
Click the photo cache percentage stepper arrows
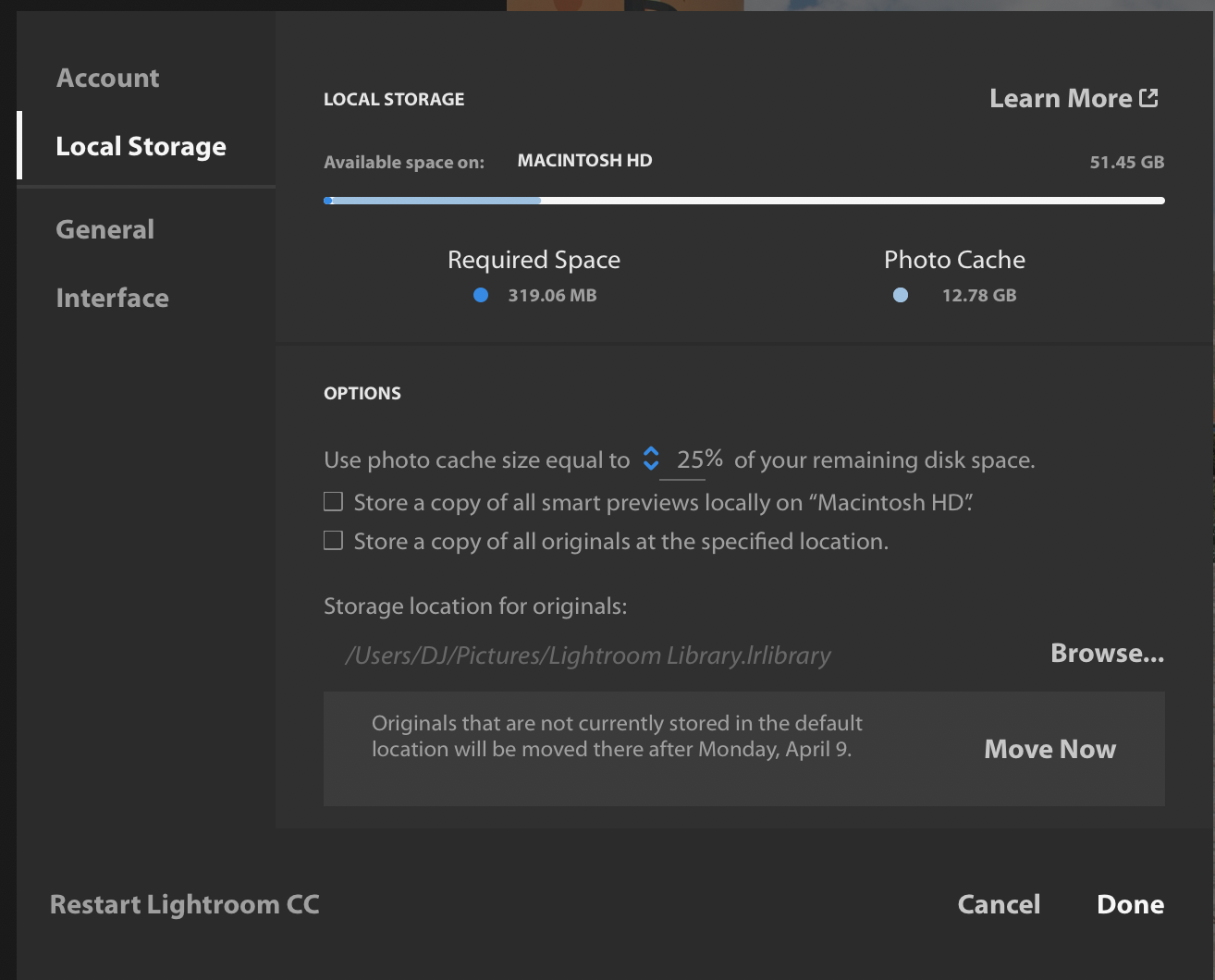pyautogui.click(x=651, y=459)
